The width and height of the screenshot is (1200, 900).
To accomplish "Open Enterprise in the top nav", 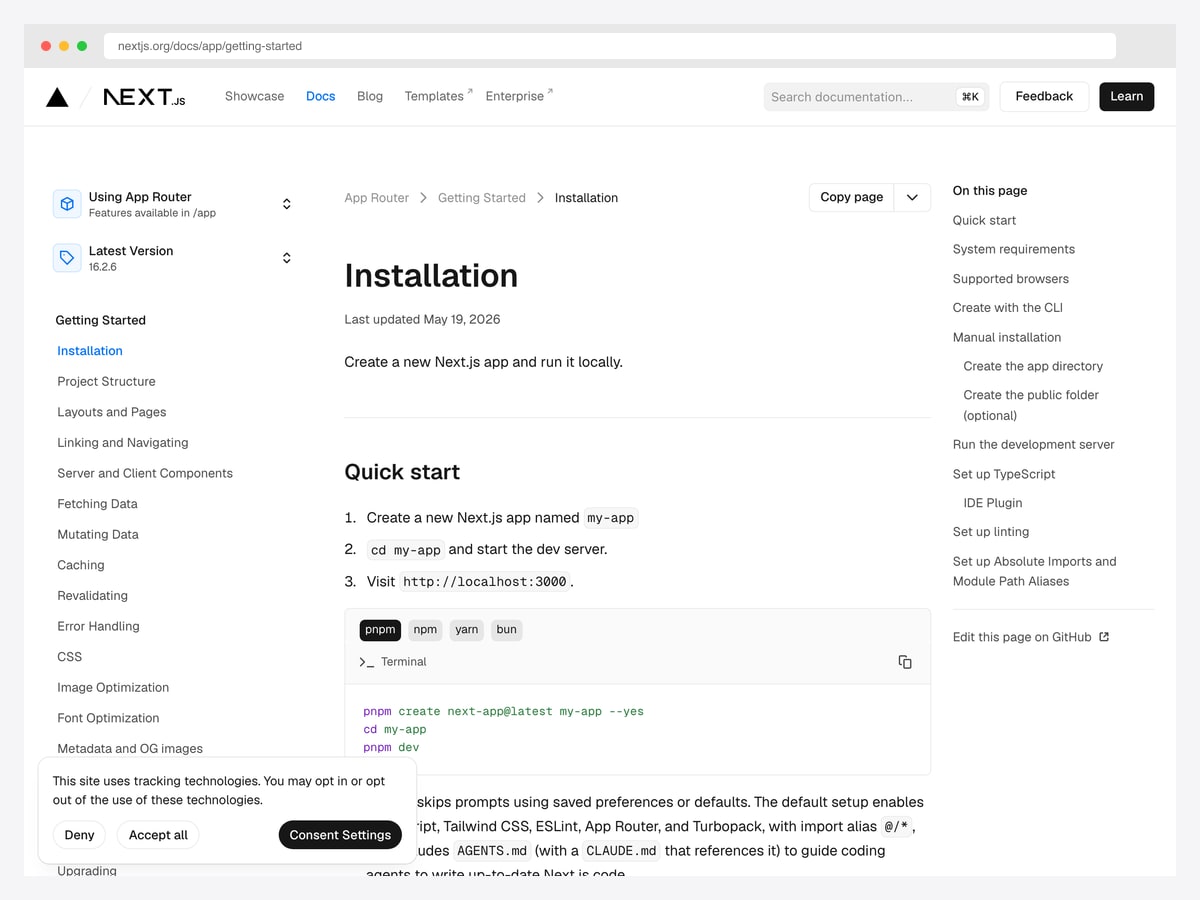I will pos(519,96).
